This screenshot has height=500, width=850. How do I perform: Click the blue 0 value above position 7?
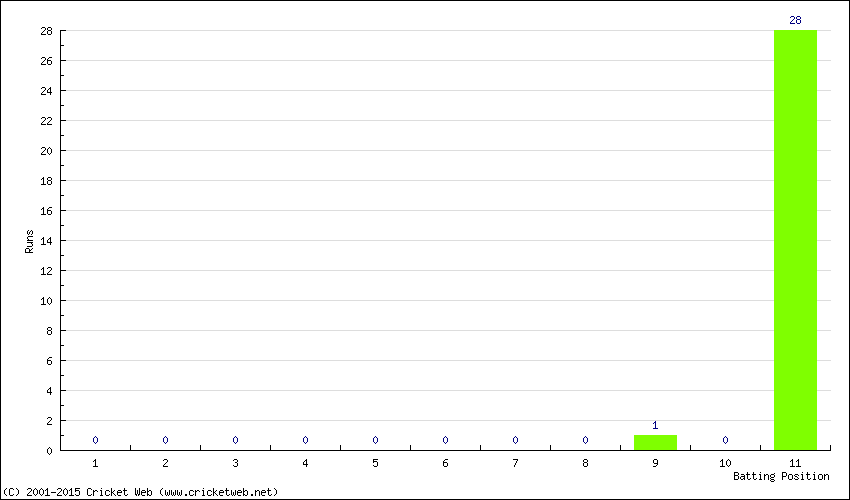pyautogui.click(x=515, y=440)
